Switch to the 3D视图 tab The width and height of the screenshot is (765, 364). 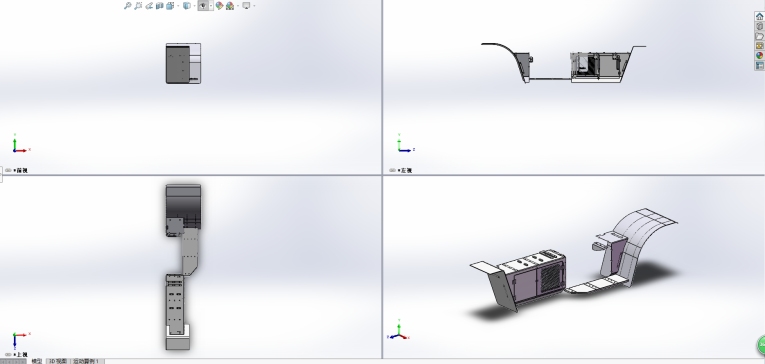coord(58,361)
